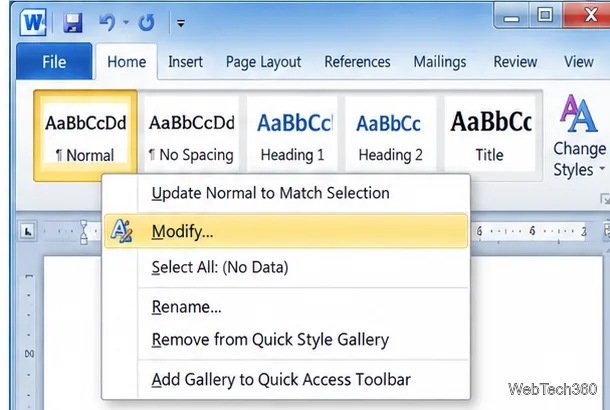Choose Rename... in the context menu
The width and height of the screenshot is (610, 410).
(286, 307)
